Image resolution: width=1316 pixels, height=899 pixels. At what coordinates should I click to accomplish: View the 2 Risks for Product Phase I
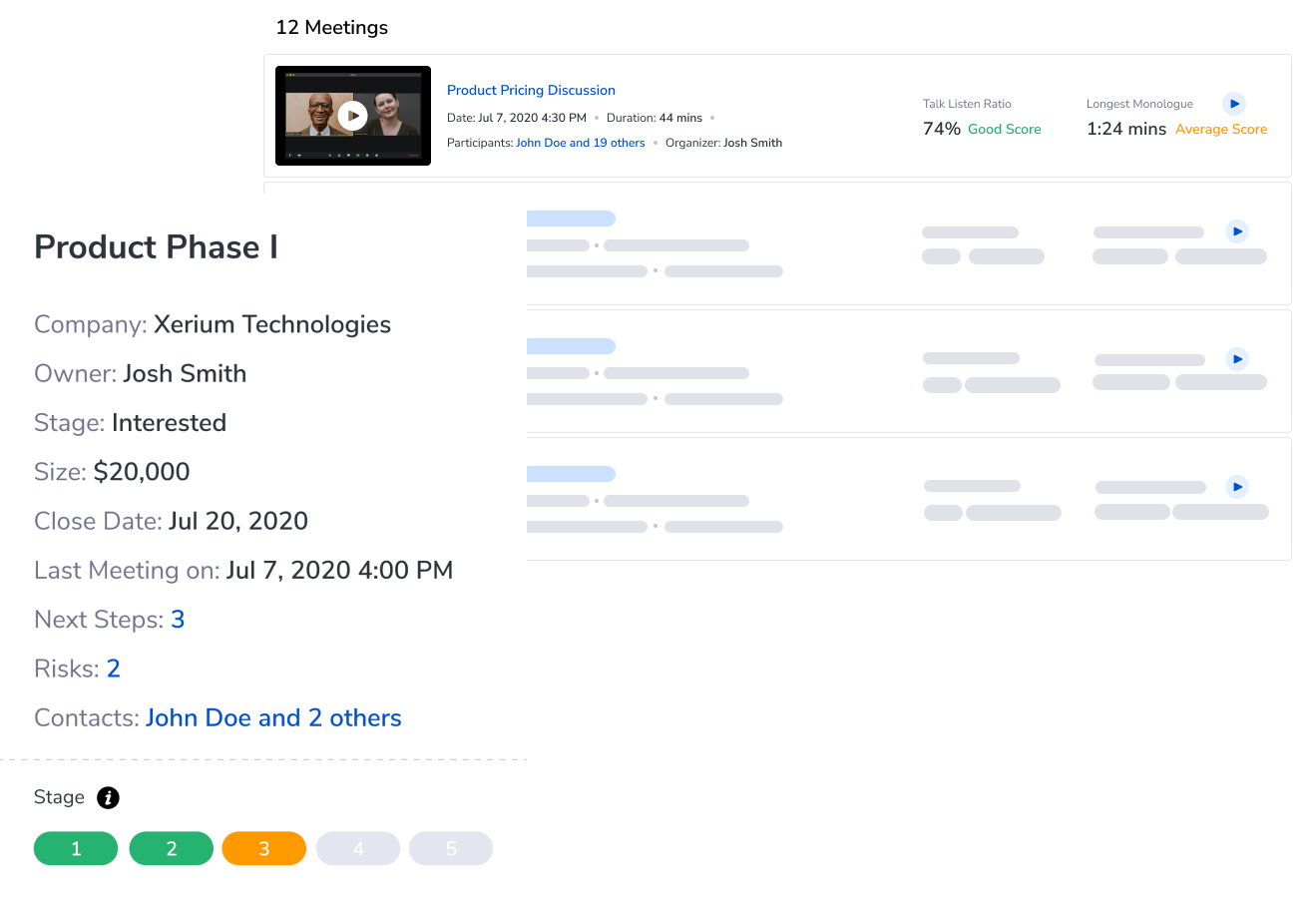113,668
